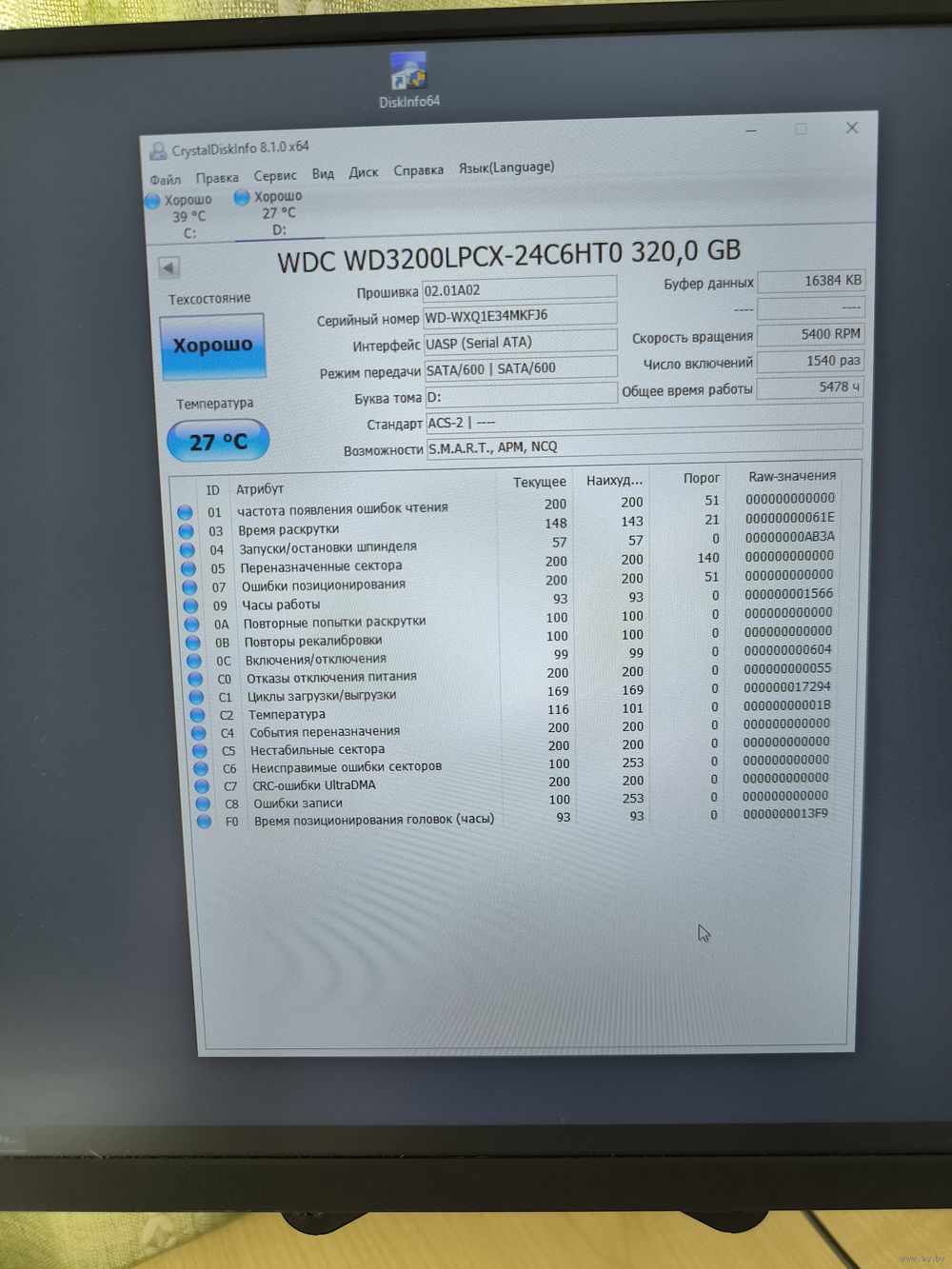Click the power-on hours value 5478 ч
The width and height of the screenshot is (952, 1269).
click(811, 387)
